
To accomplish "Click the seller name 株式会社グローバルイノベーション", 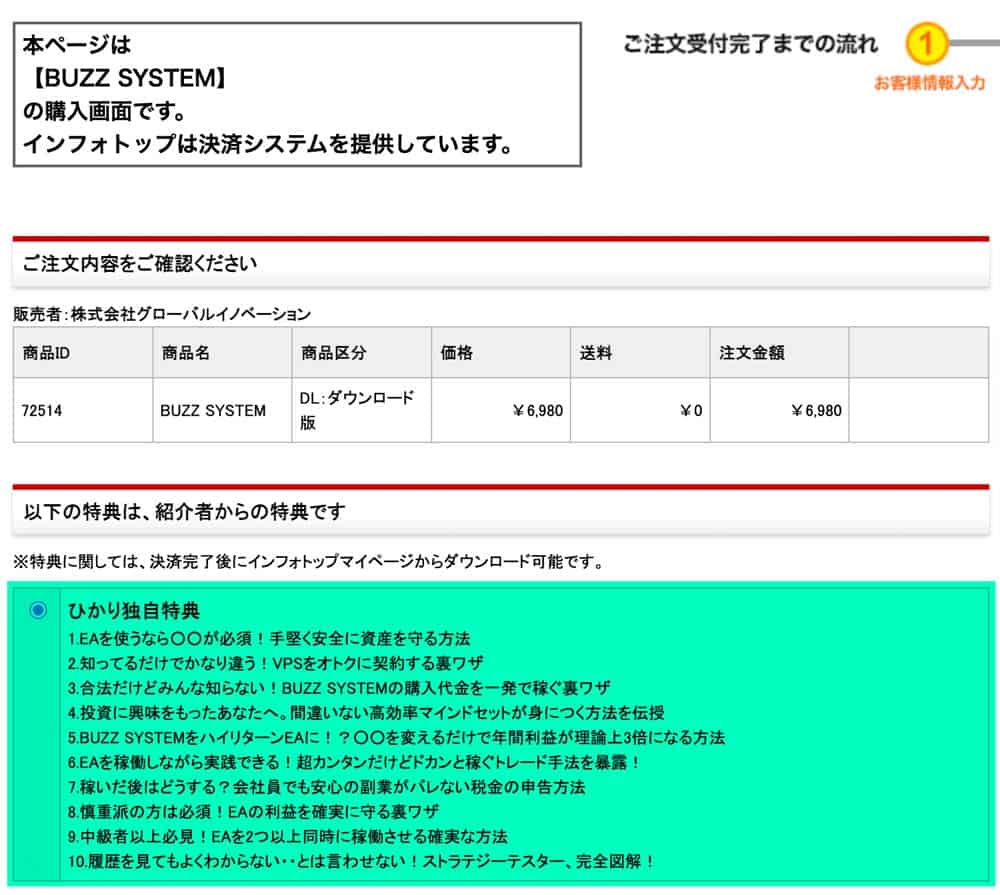I will tap(191, 314).
